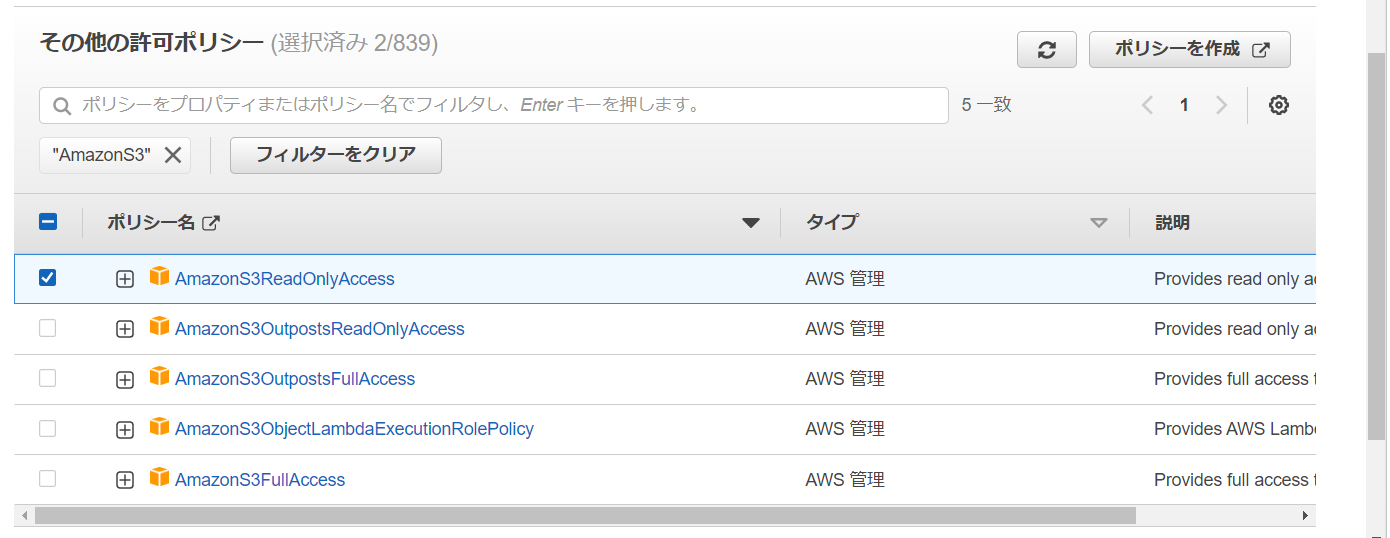The image size is (1390, 538).
Task: Check AmazonS3ObjectLambdaExecutionRolePolicy checkbox
Action: coord(47,428)
